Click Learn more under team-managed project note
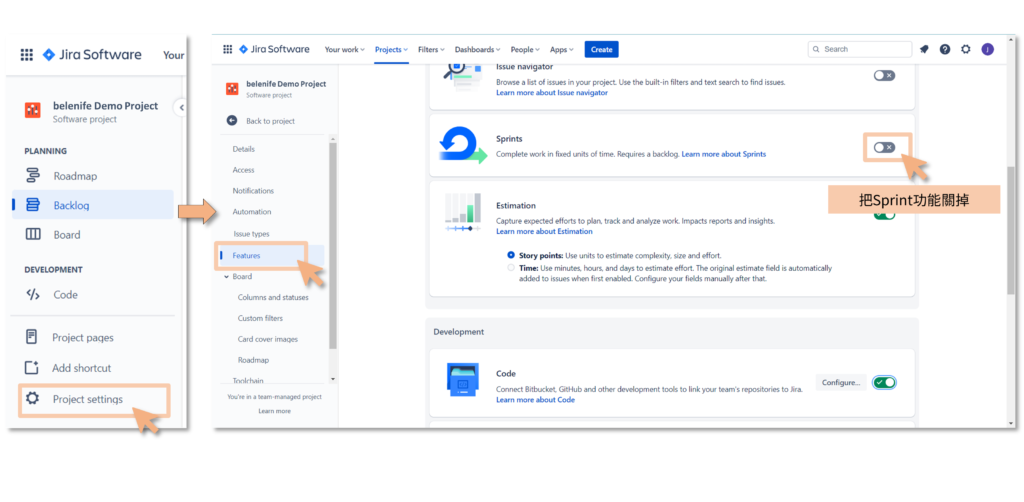This screenshot has height=502, width=1024. pyautogui.click(x=274, y=411)
